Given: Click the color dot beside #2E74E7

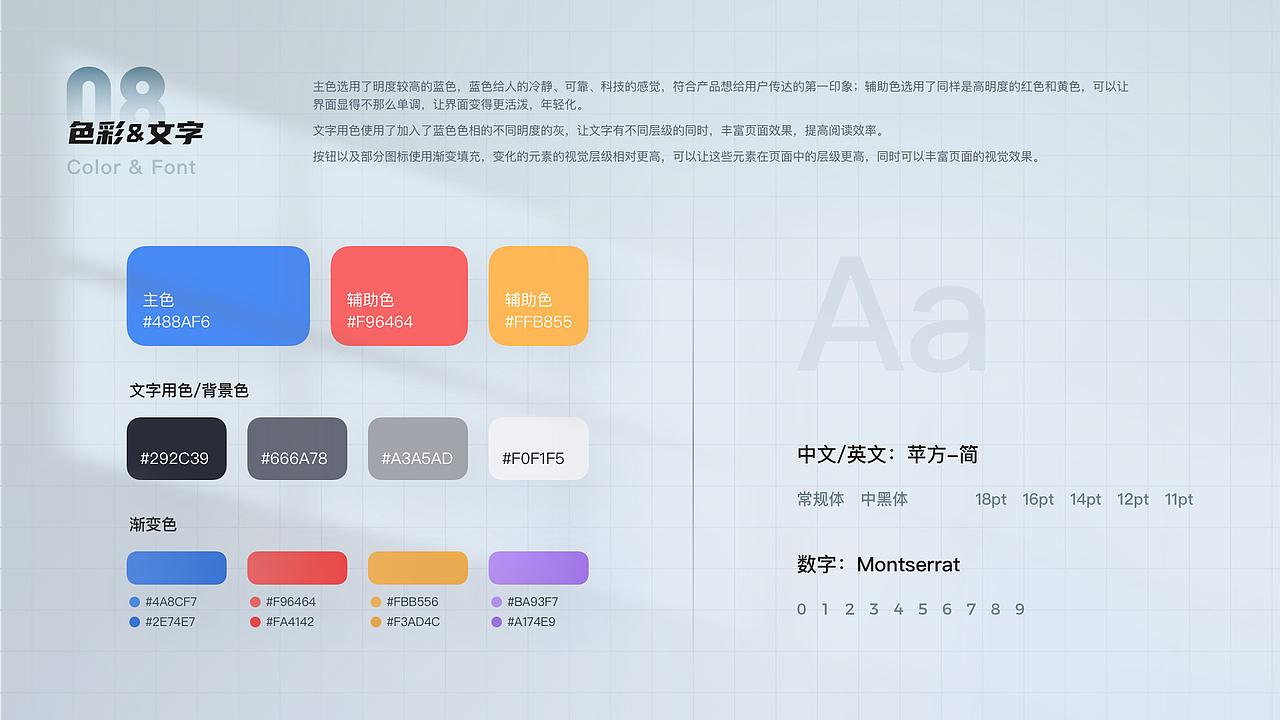Looking at the screenshot, I should pyautogui.click(x=135, y=622).
